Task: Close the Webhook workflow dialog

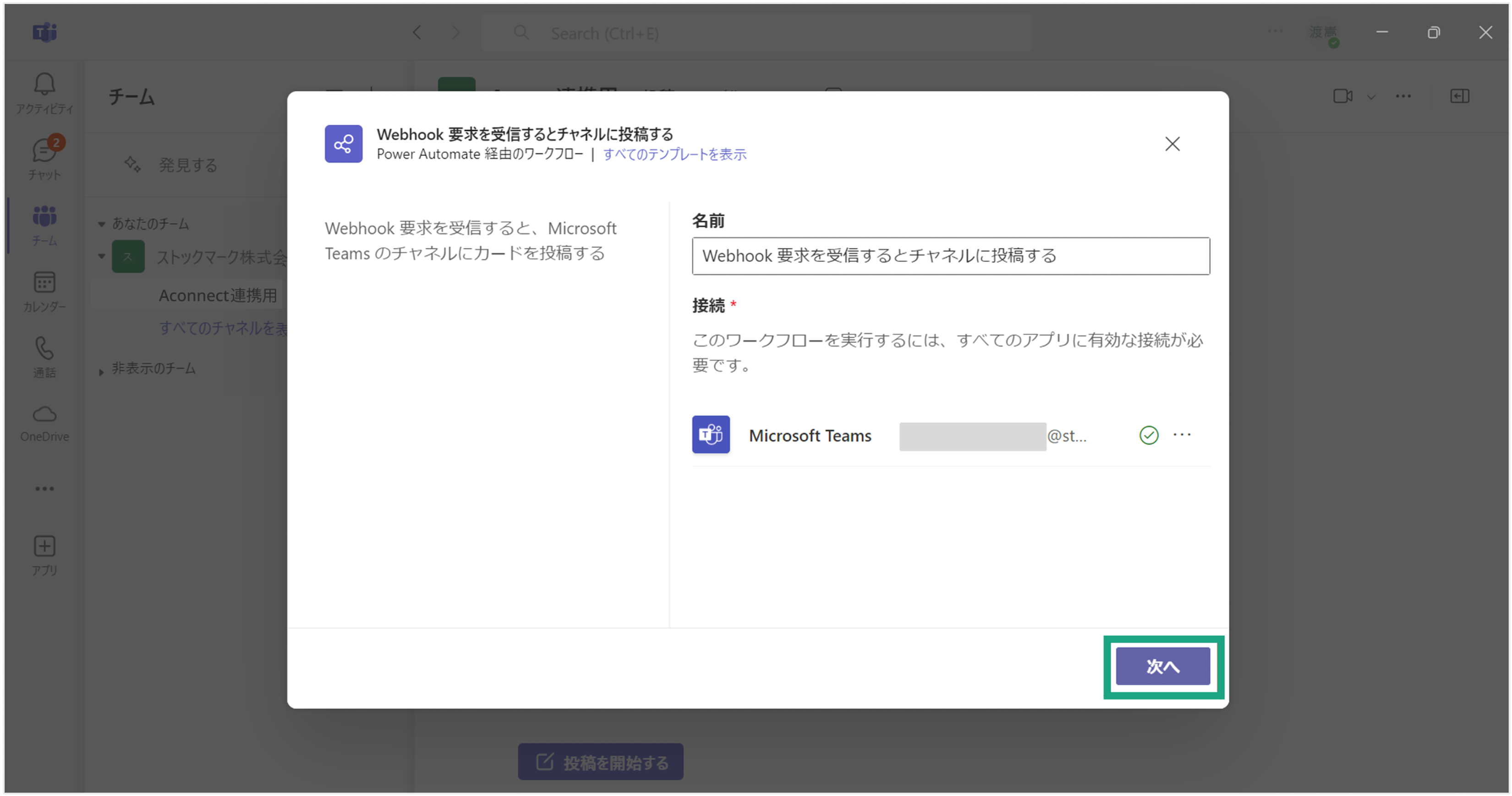Action: point(1172,144)
